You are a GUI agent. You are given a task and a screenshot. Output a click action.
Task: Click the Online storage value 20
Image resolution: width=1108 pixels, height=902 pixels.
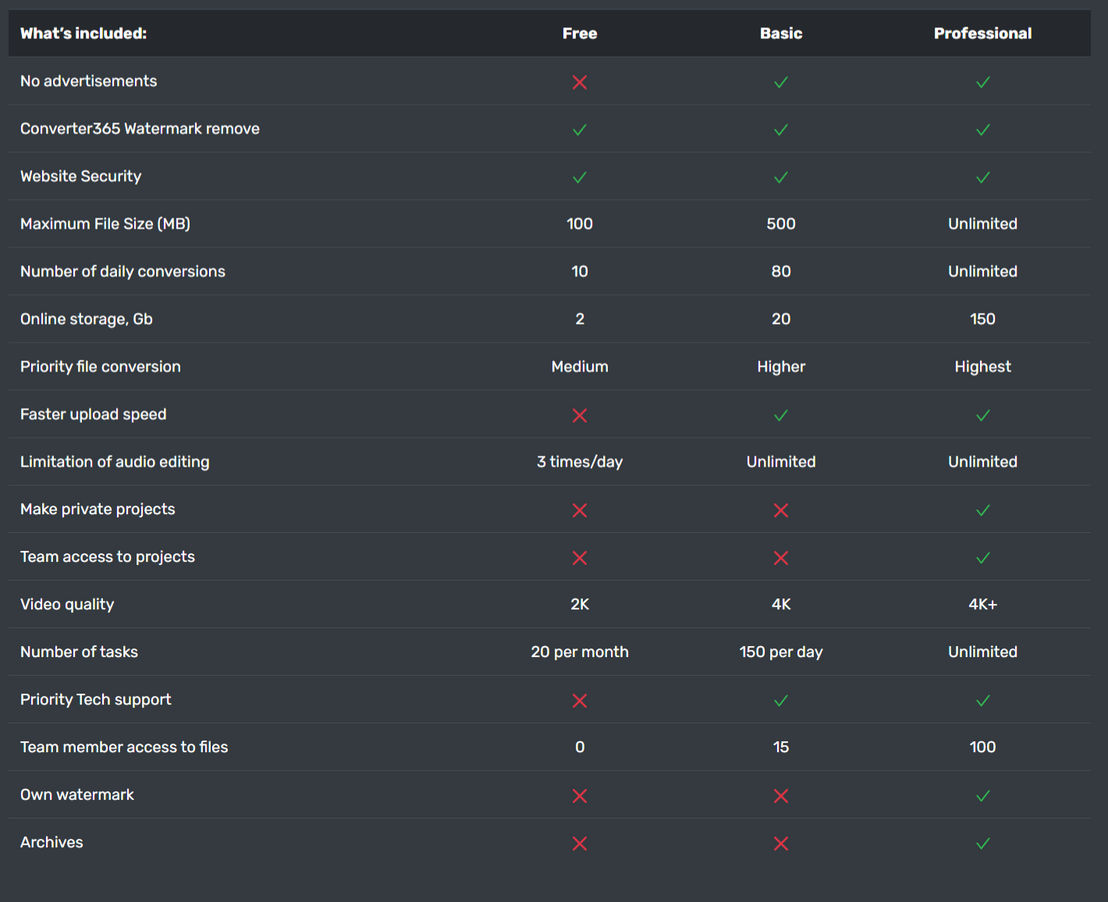[x=781, y=319]
